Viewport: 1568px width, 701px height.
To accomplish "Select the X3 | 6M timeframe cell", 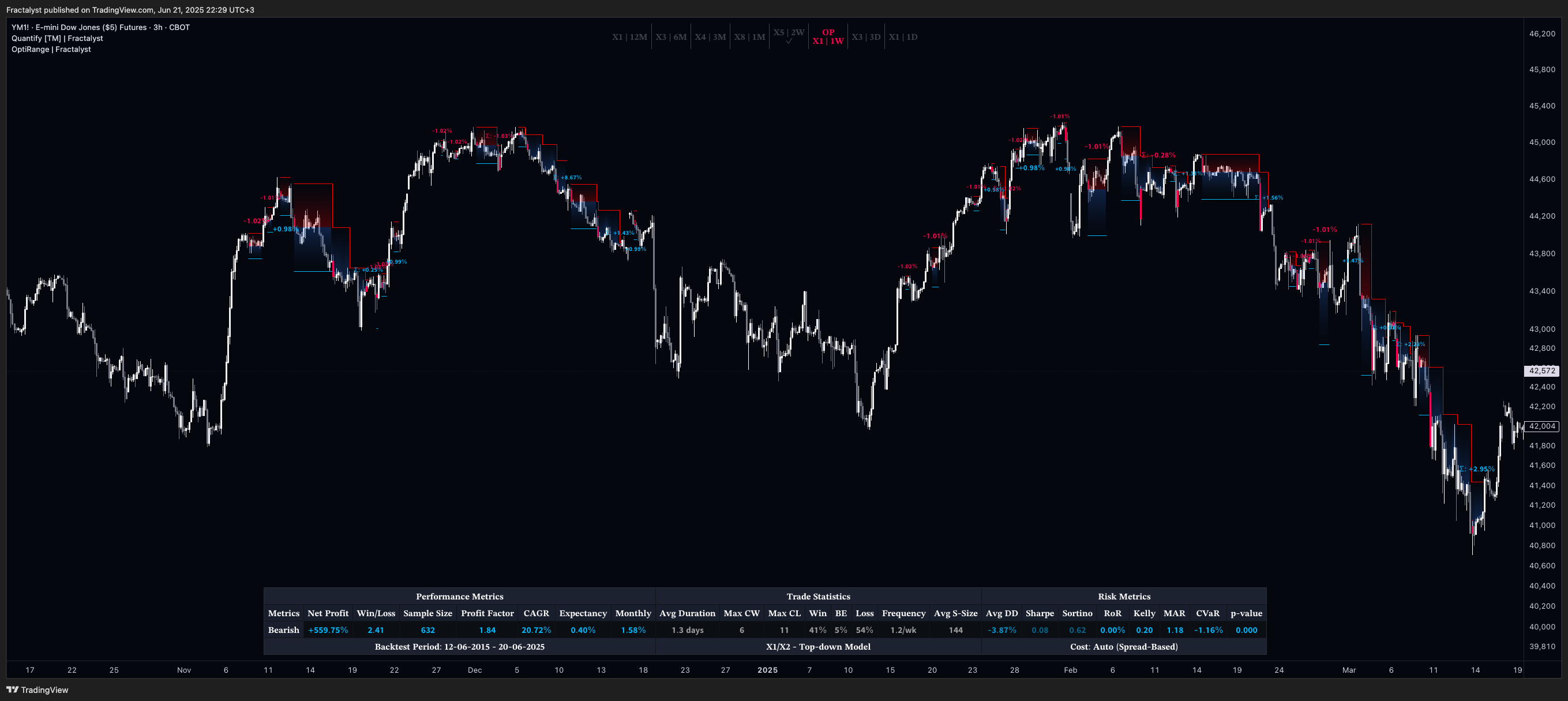I will 671,37.
